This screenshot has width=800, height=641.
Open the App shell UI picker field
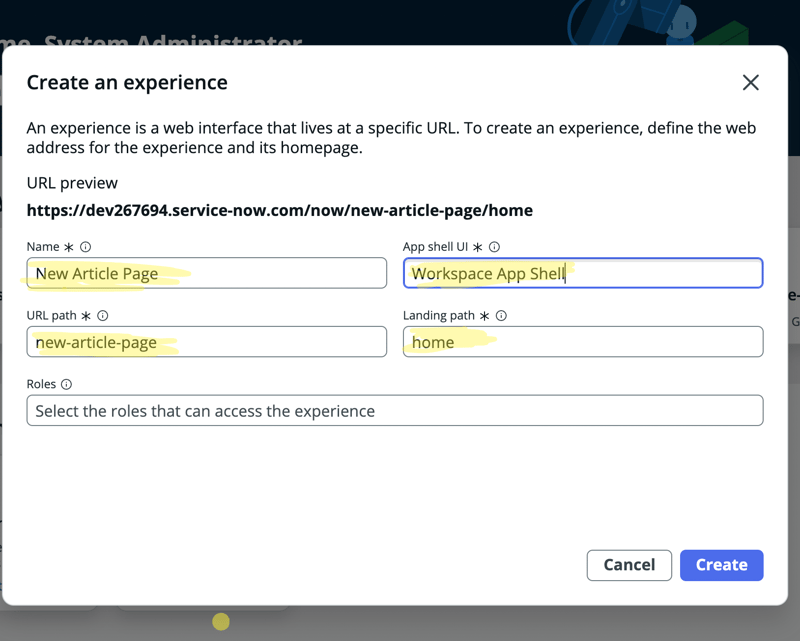click(583, 273)
